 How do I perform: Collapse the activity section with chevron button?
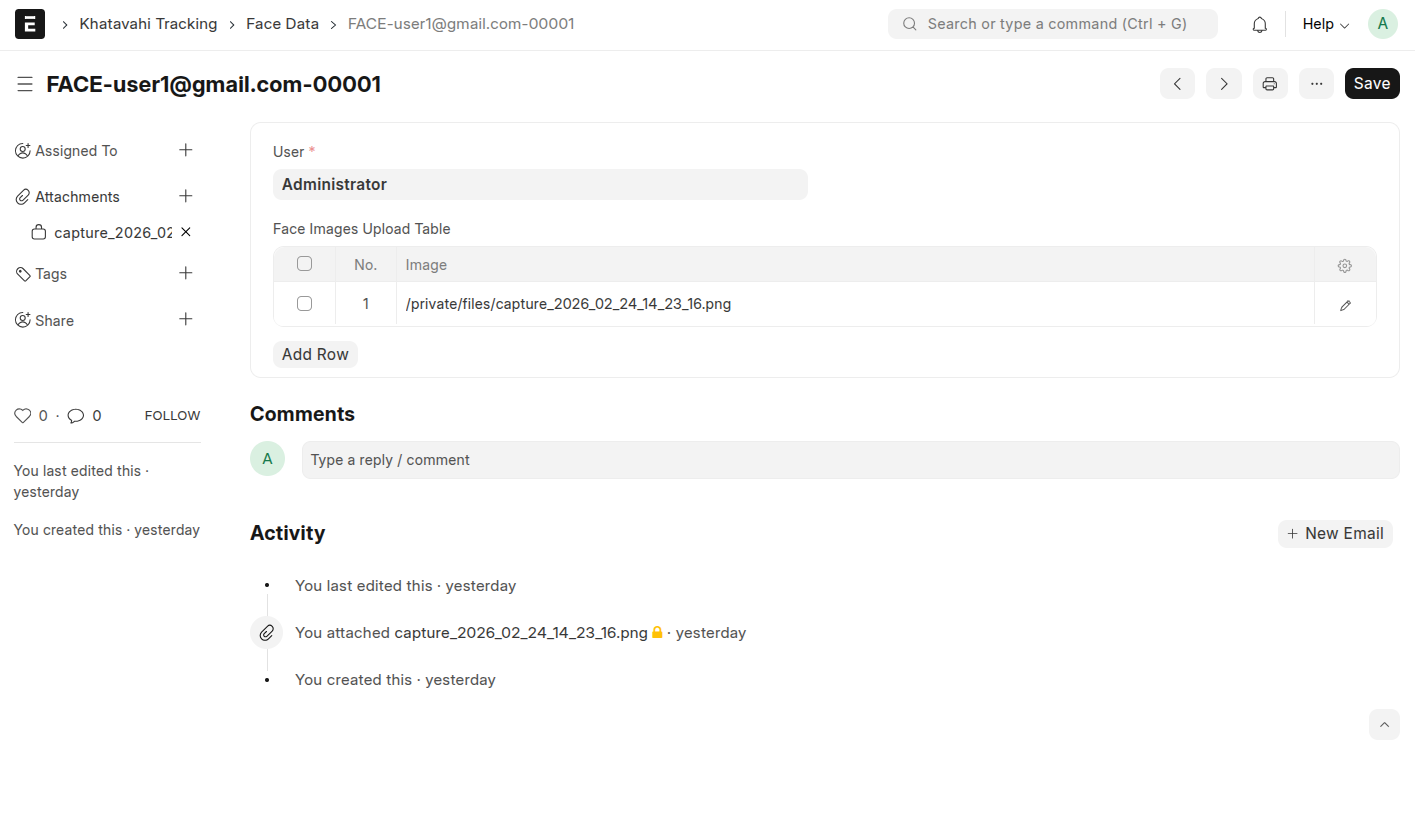pyautogui.click(x=1384, y=724)
